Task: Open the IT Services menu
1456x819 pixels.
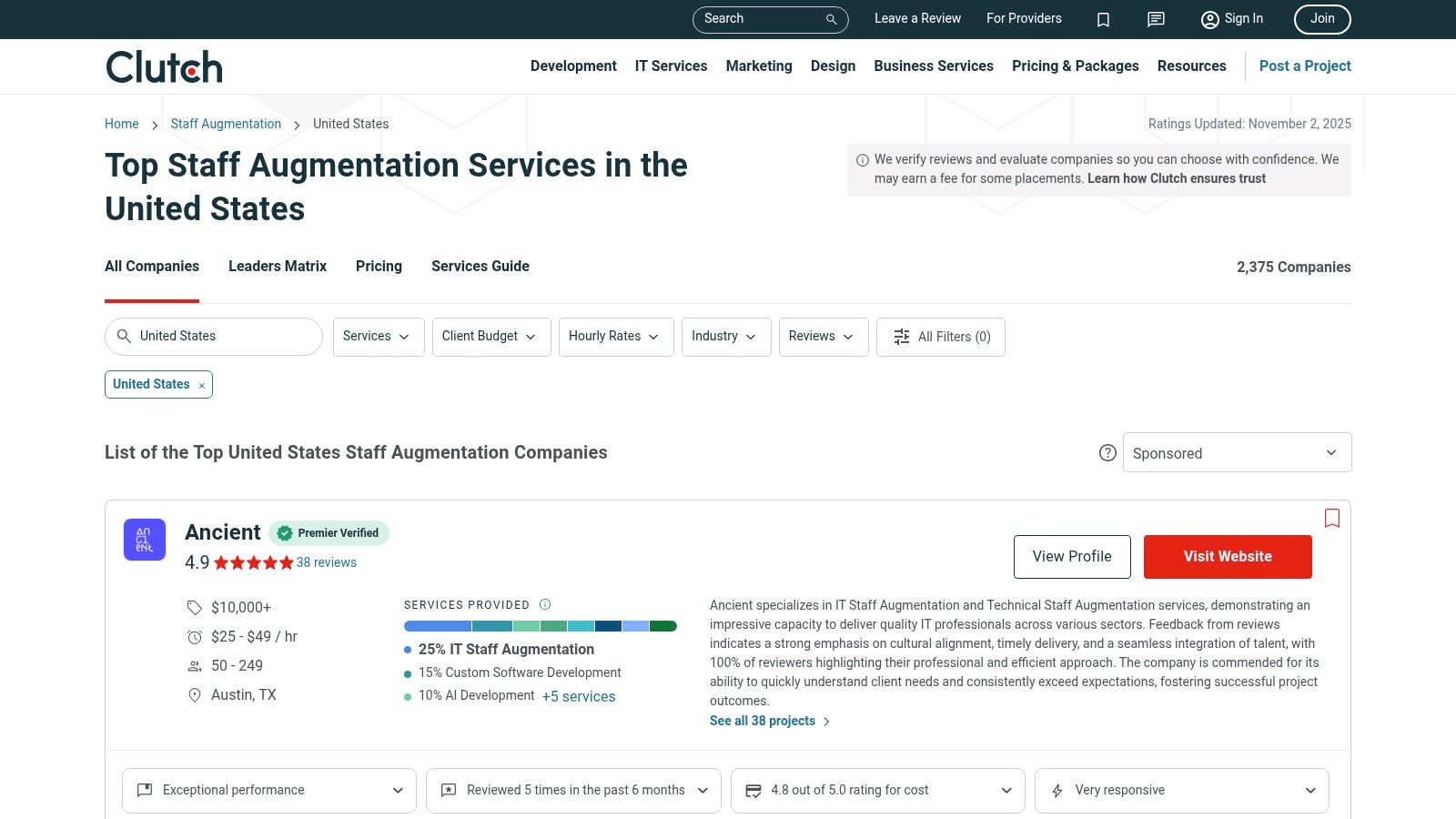Action: [x=671, y=66]
